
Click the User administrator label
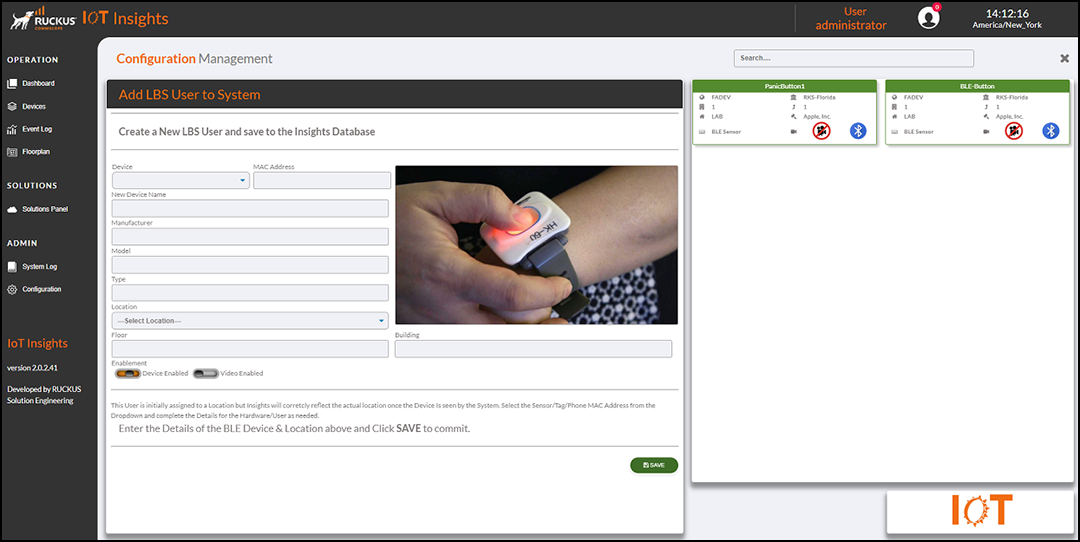click(851, 19)
